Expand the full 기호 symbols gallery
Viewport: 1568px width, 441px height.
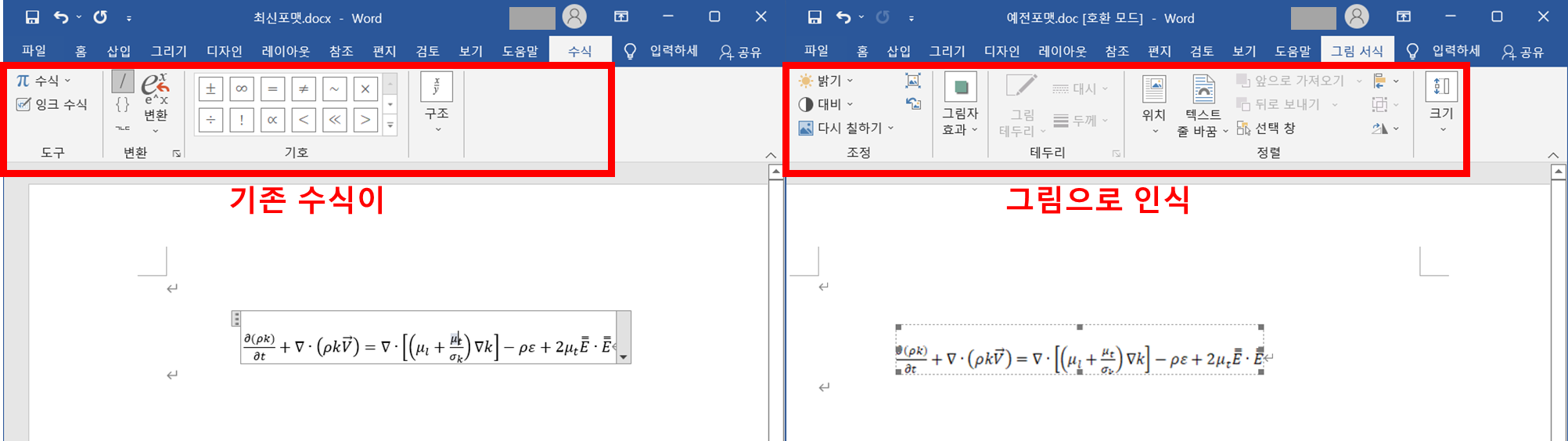click(x=390, y=125)
